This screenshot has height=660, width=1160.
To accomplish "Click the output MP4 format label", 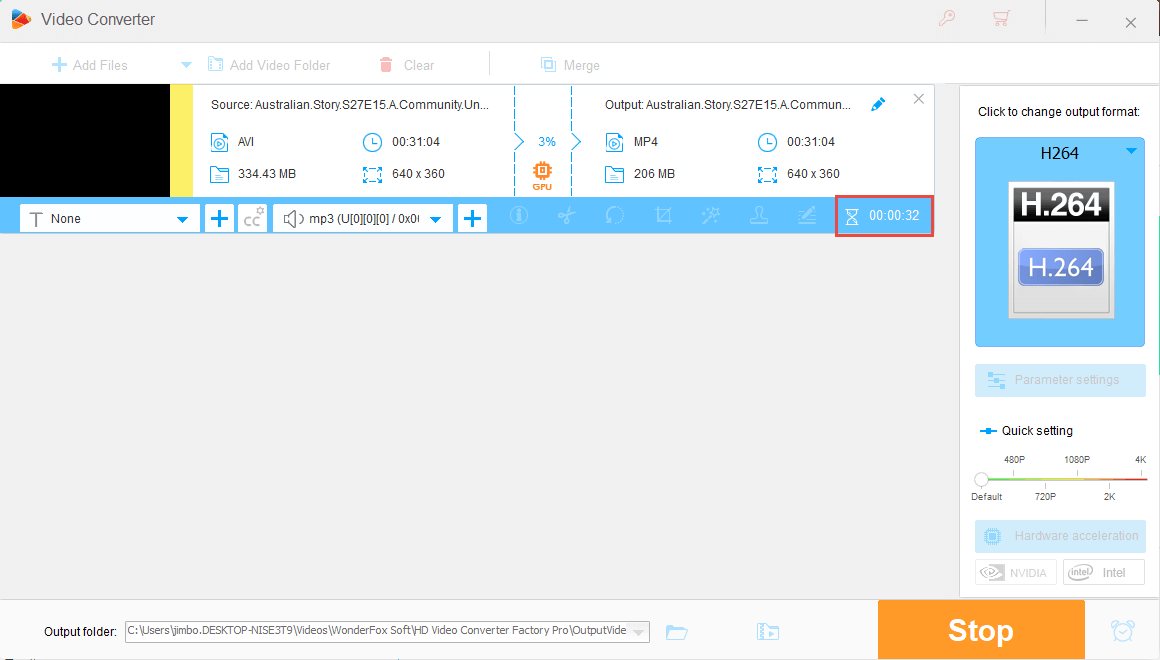I will (645, 141).
